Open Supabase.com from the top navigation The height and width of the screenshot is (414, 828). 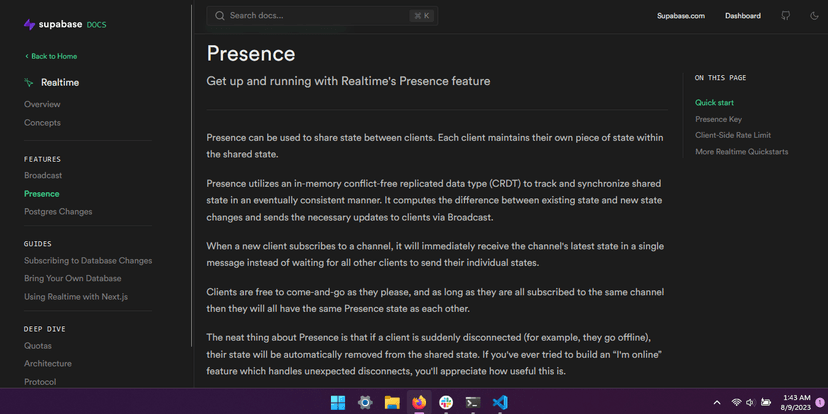click(681, 16)
